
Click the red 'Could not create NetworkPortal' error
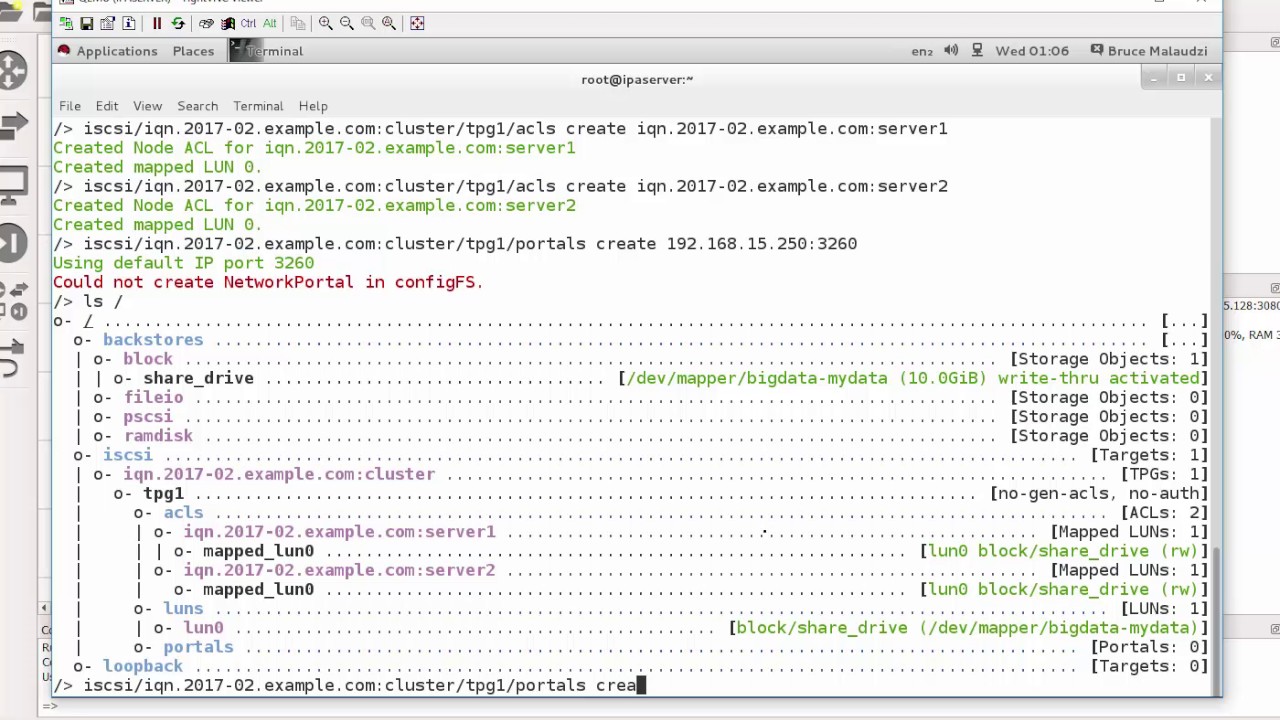click(x=268, y=282)
